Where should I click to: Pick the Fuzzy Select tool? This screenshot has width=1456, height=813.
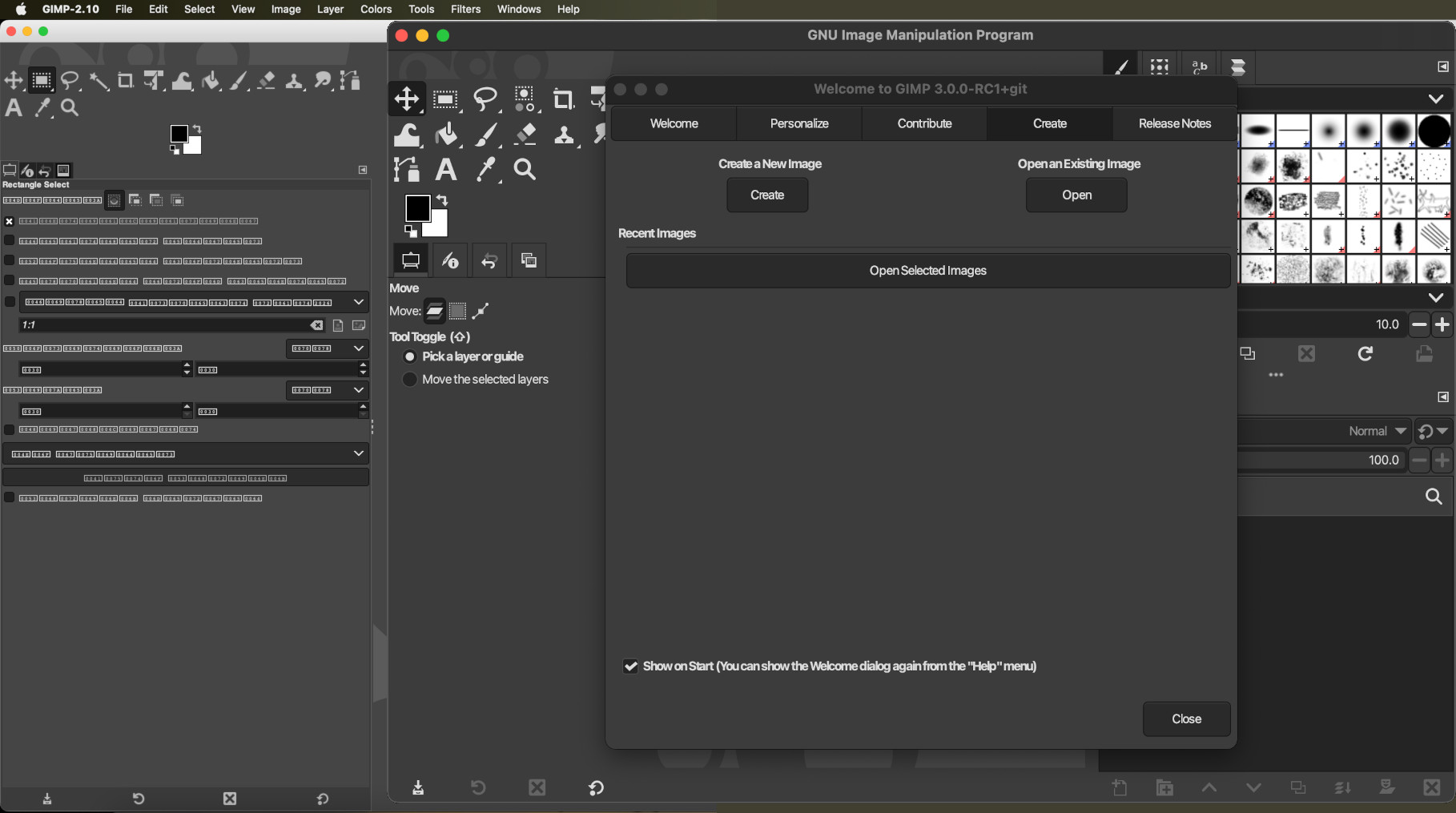(x=525, y=99)
